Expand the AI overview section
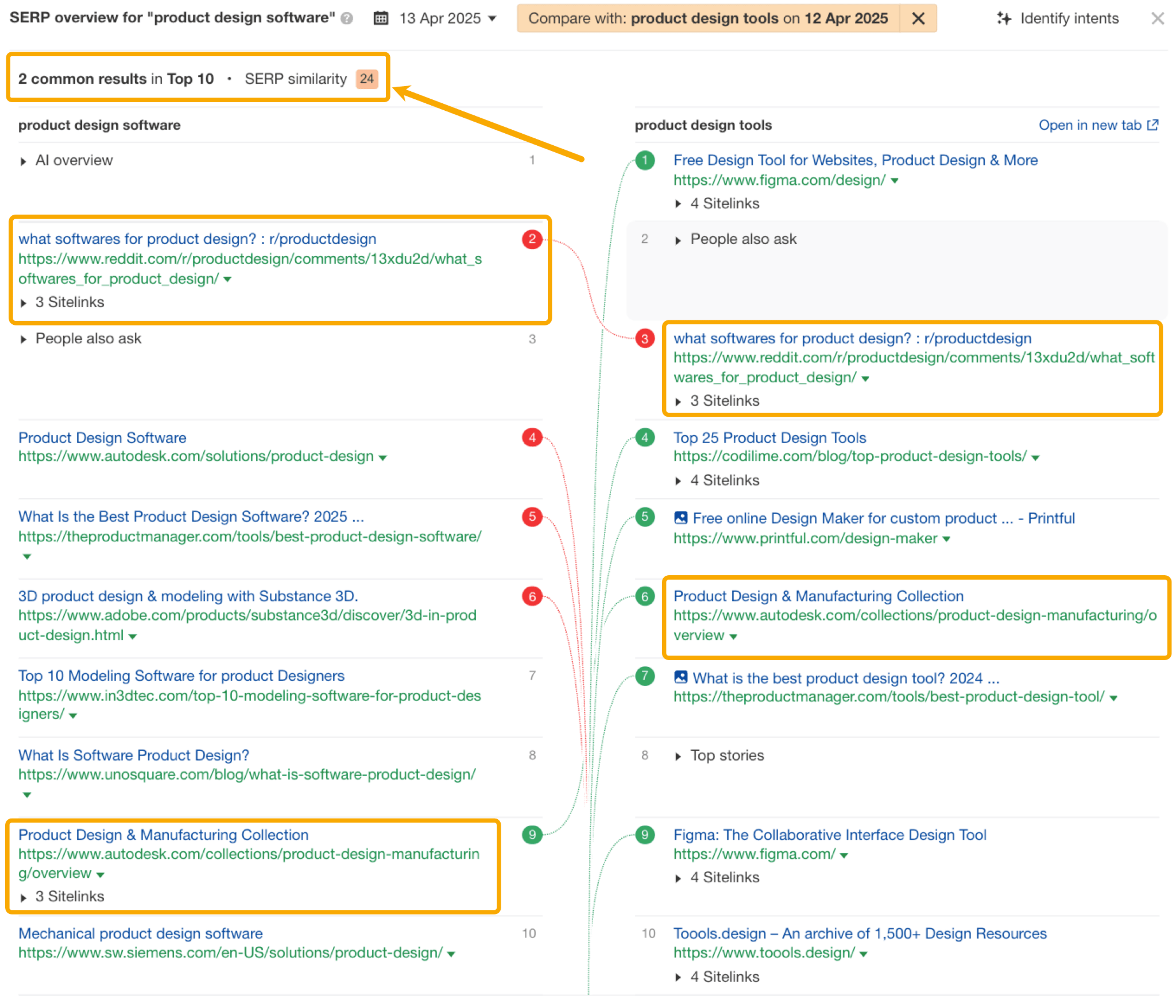Screen dimensions: 1176x1008 point(24,160)
